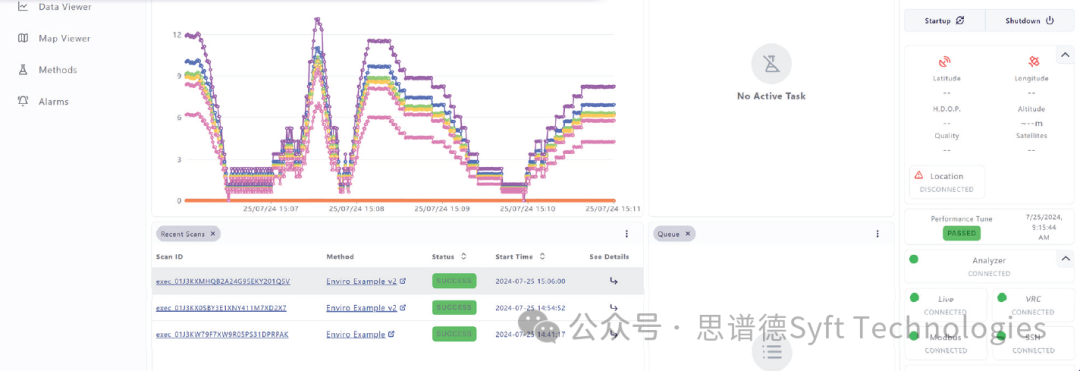Click SUCCESS badge of the 14:54:52 scan

coord(454,308)
